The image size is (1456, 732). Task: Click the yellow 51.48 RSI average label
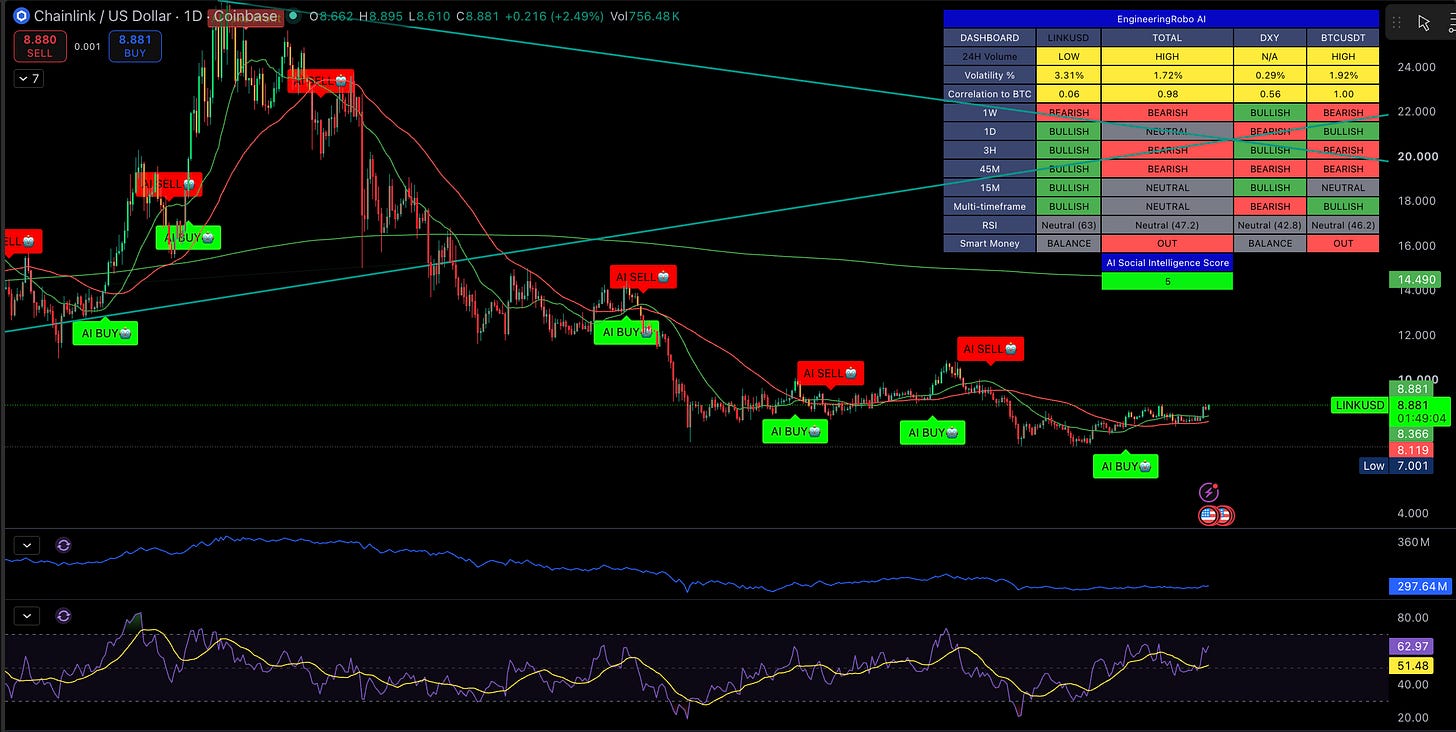tap(1411, 665)
